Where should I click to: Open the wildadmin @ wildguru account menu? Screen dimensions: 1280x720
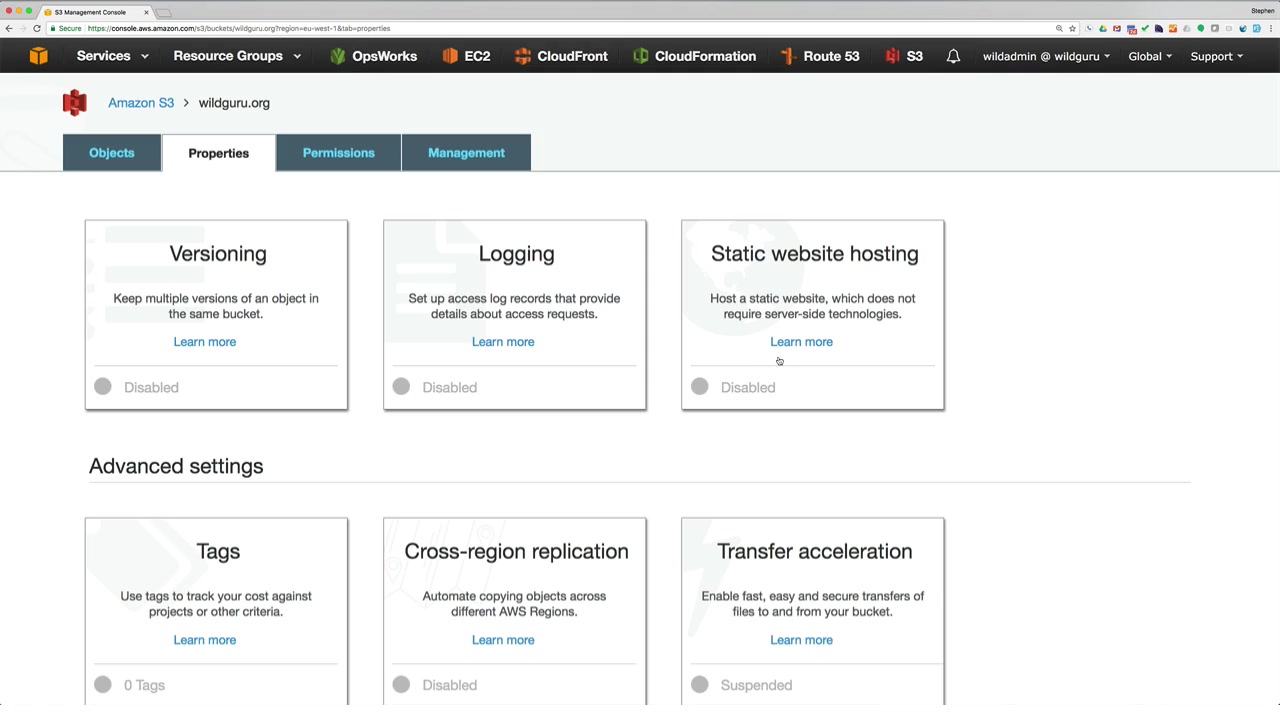pos(1046,56)
